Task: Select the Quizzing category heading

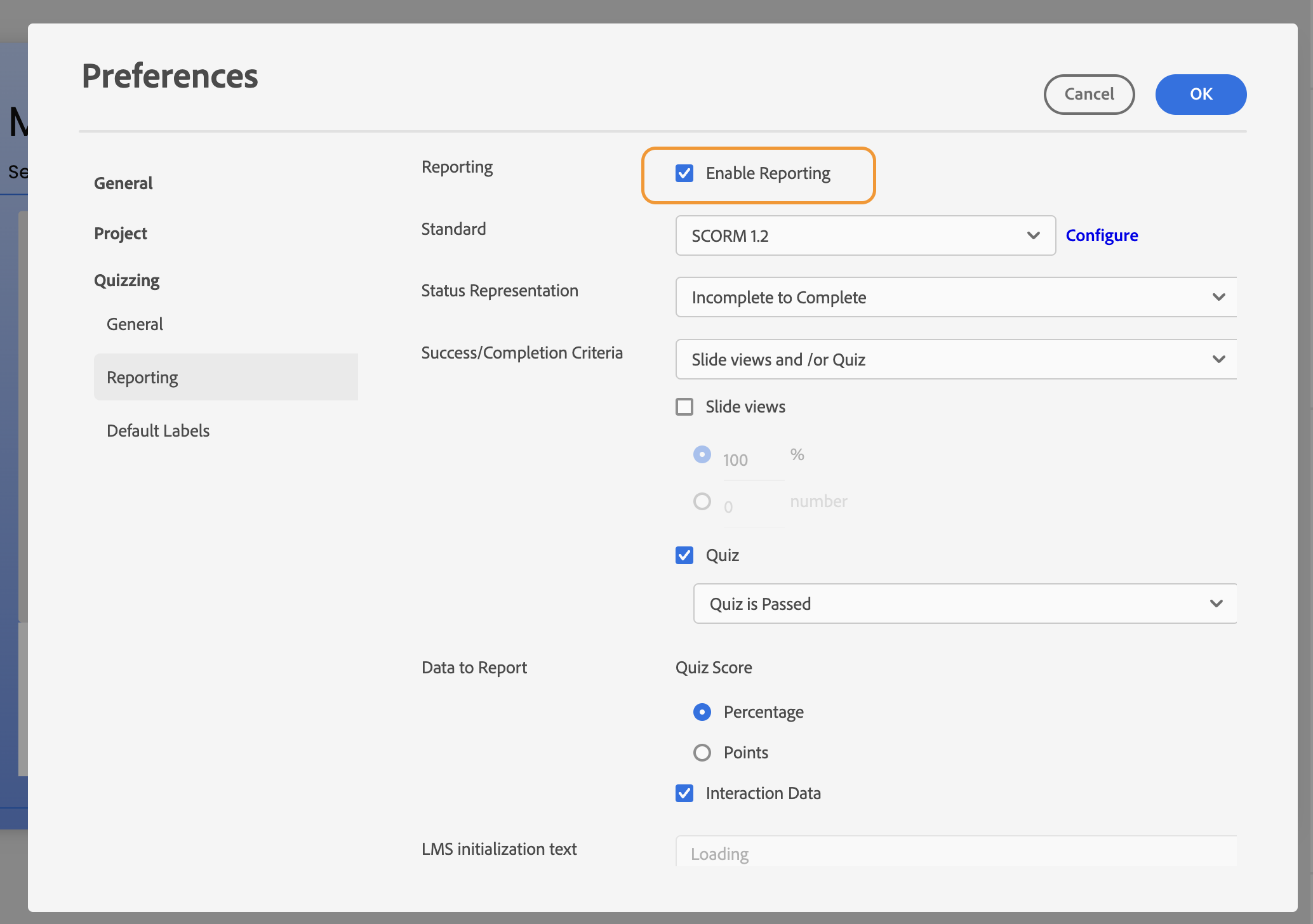Action: coord(126,280)
